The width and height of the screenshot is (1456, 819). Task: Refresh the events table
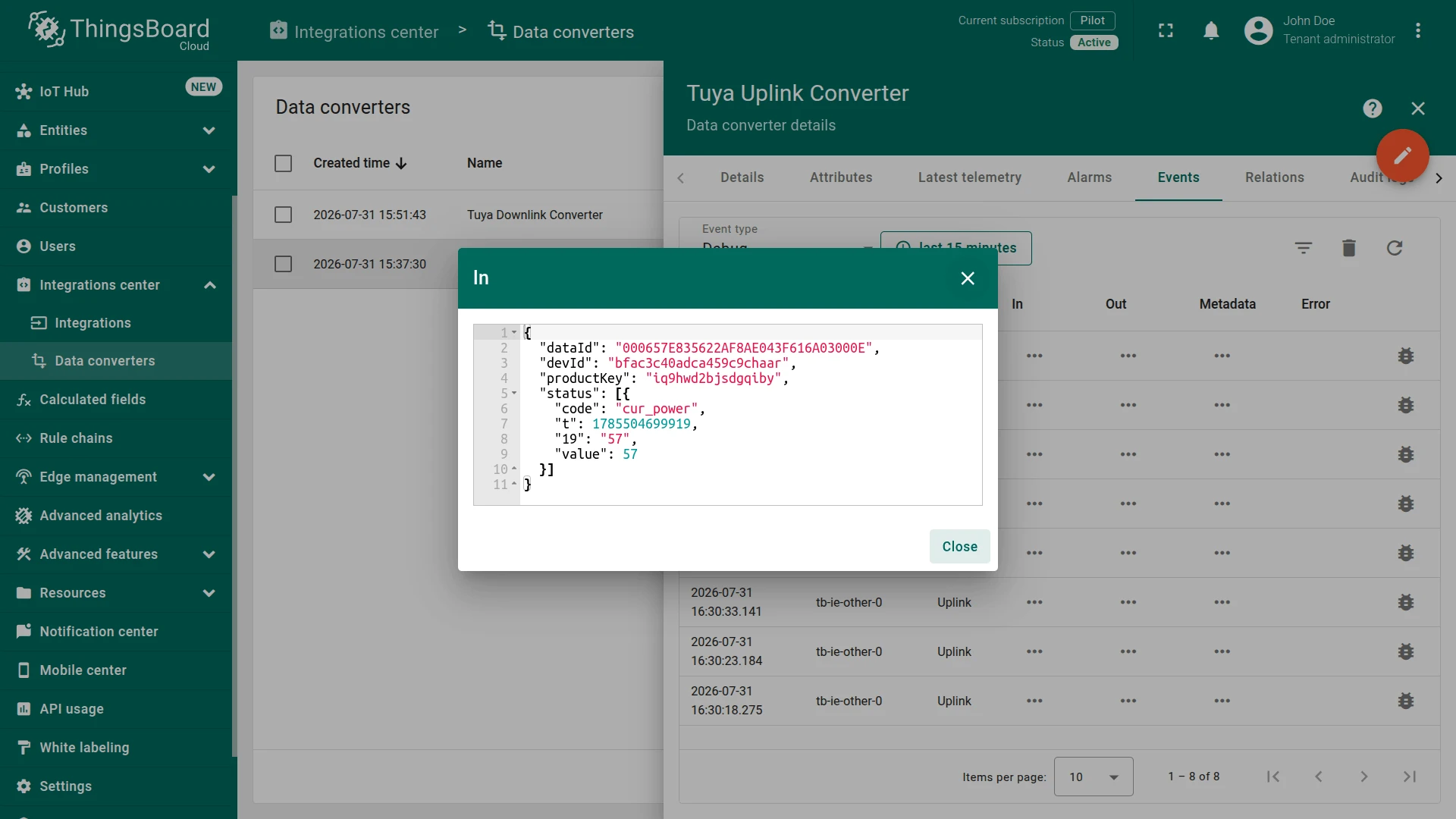point(1394,248)
